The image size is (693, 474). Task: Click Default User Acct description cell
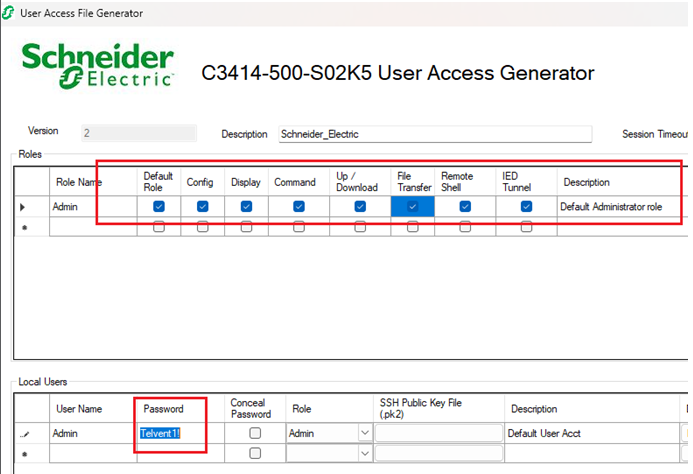point(592,433)
